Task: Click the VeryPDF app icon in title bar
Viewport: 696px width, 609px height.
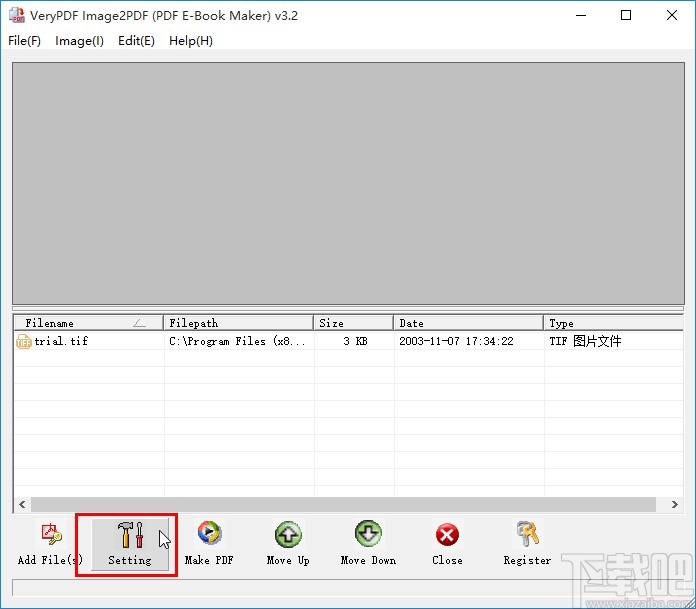Action: pyautogui.click(x=17, y=15)
